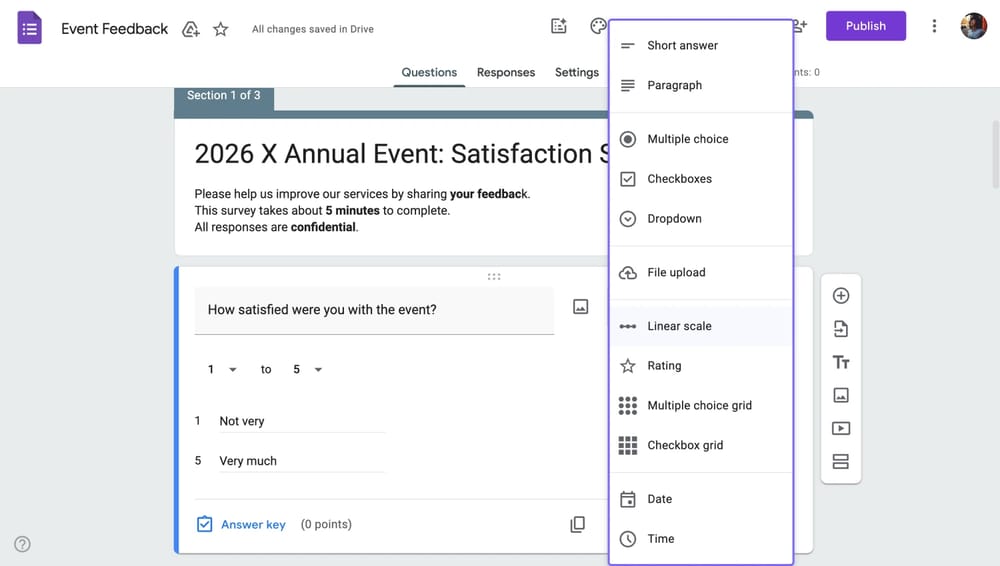Click the Answer key clipboard icon
1000x566 pixels.
point(204,524)
